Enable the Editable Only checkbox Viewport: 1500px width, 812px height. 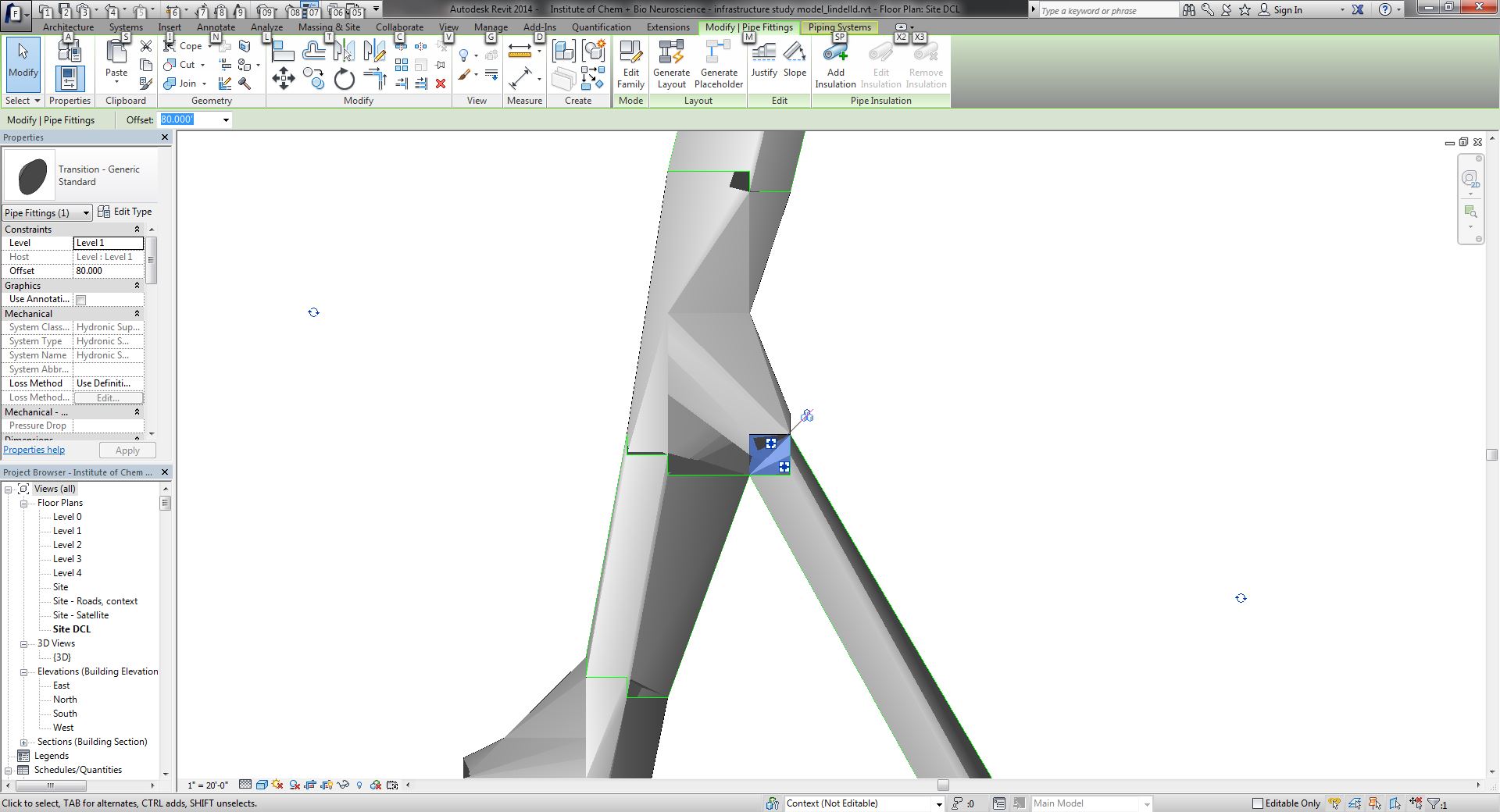[1257, 803]
